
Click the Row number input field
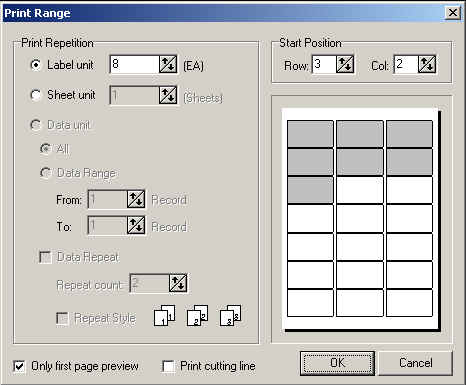tap(324, 64)
